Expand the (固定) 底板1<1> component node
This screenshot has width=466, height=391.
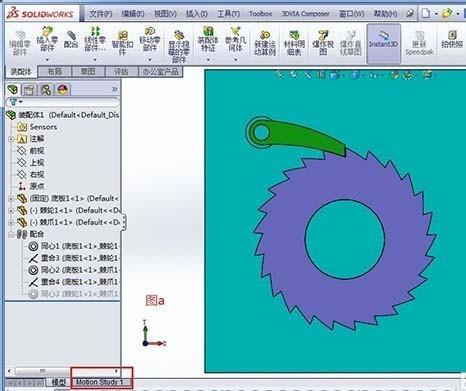point(11,199)
